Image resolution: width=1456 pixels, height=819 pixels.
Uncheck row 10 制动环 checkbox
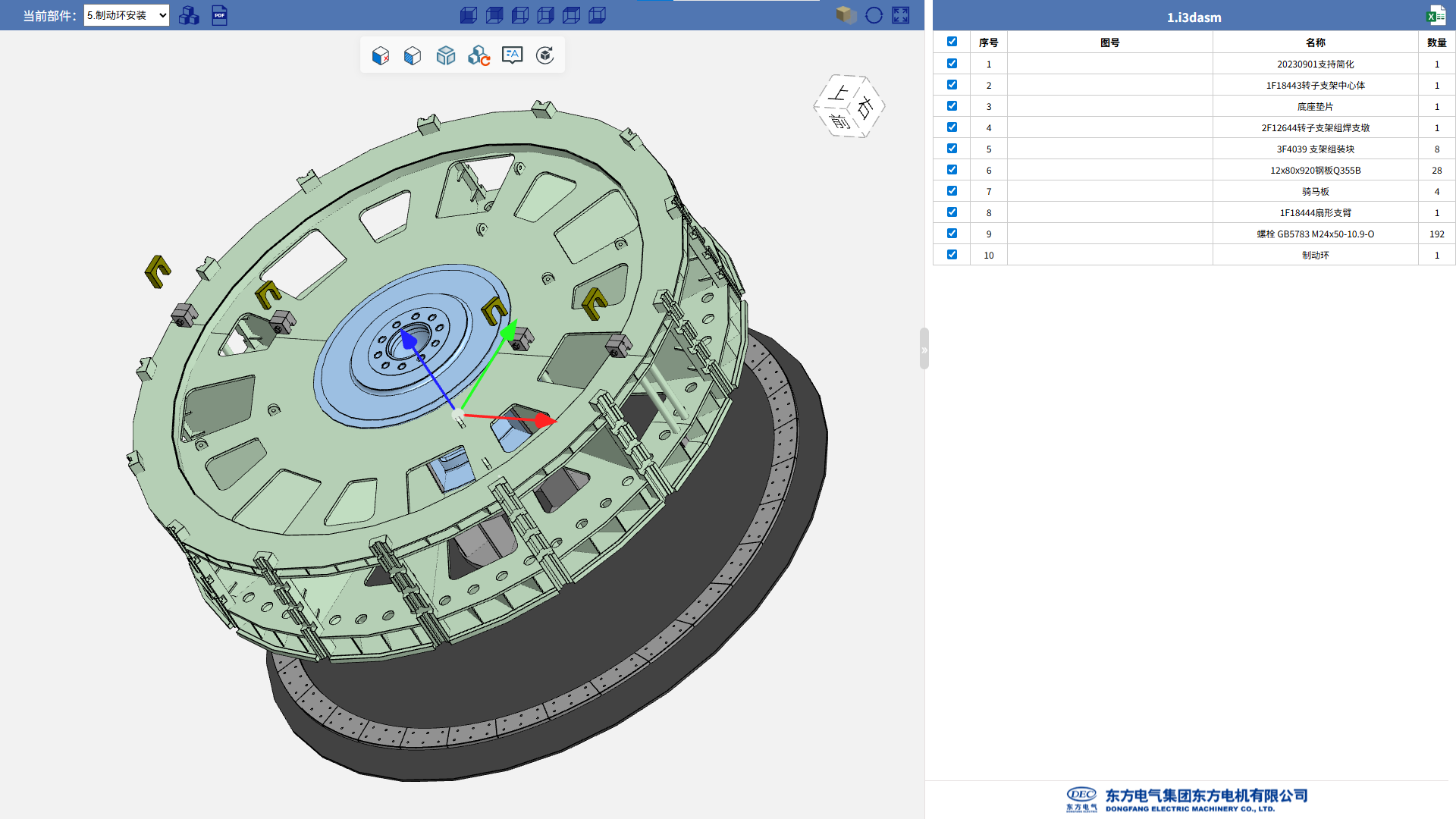pyautogui.click(x=952, y=255)
